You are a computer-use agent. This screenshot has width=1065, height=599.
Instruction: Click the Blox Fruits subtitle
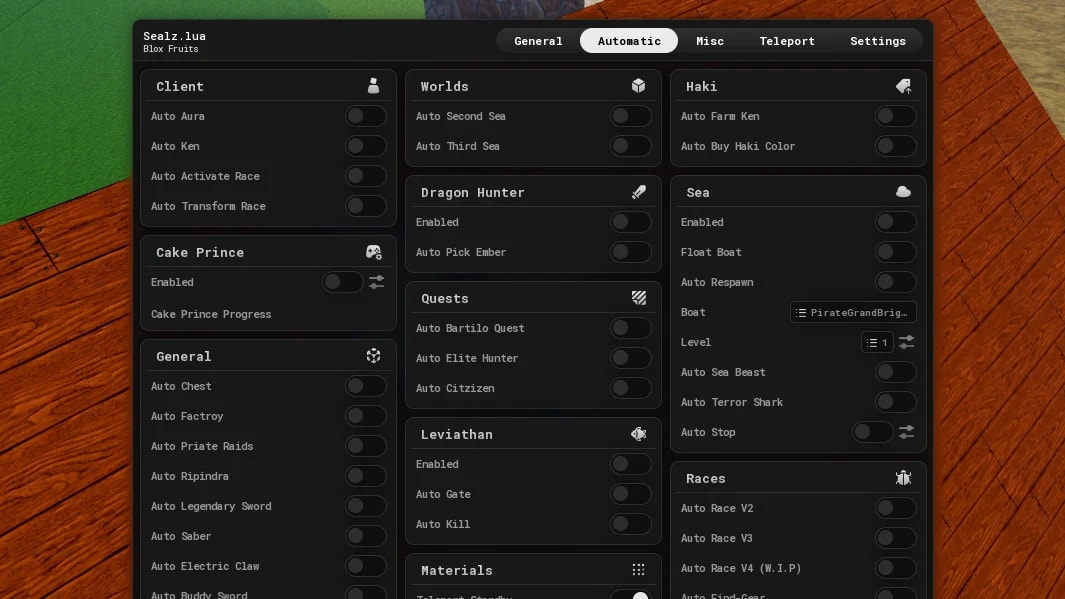click(x=170, y=49)
